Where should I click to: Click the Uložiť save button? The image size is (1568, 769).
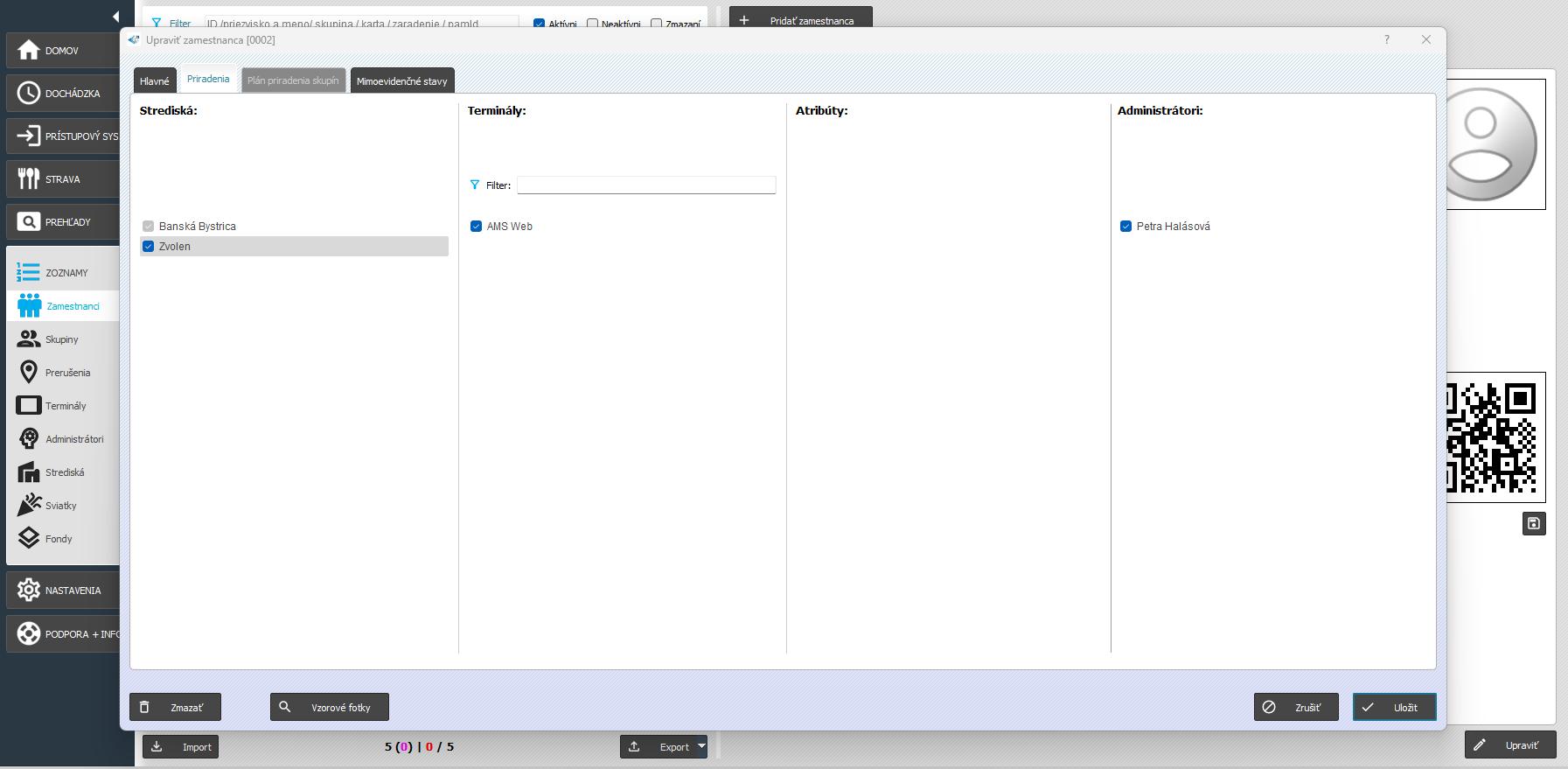(x=1393, y=707)
